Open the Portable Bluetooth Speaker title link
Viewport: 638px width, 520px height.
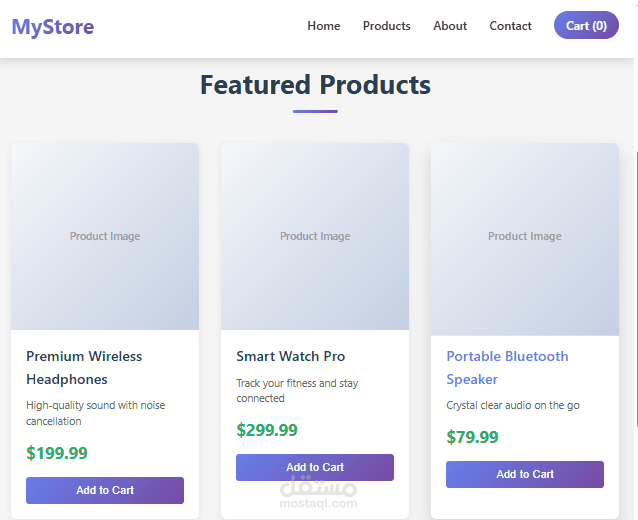[x=507, y=367]
